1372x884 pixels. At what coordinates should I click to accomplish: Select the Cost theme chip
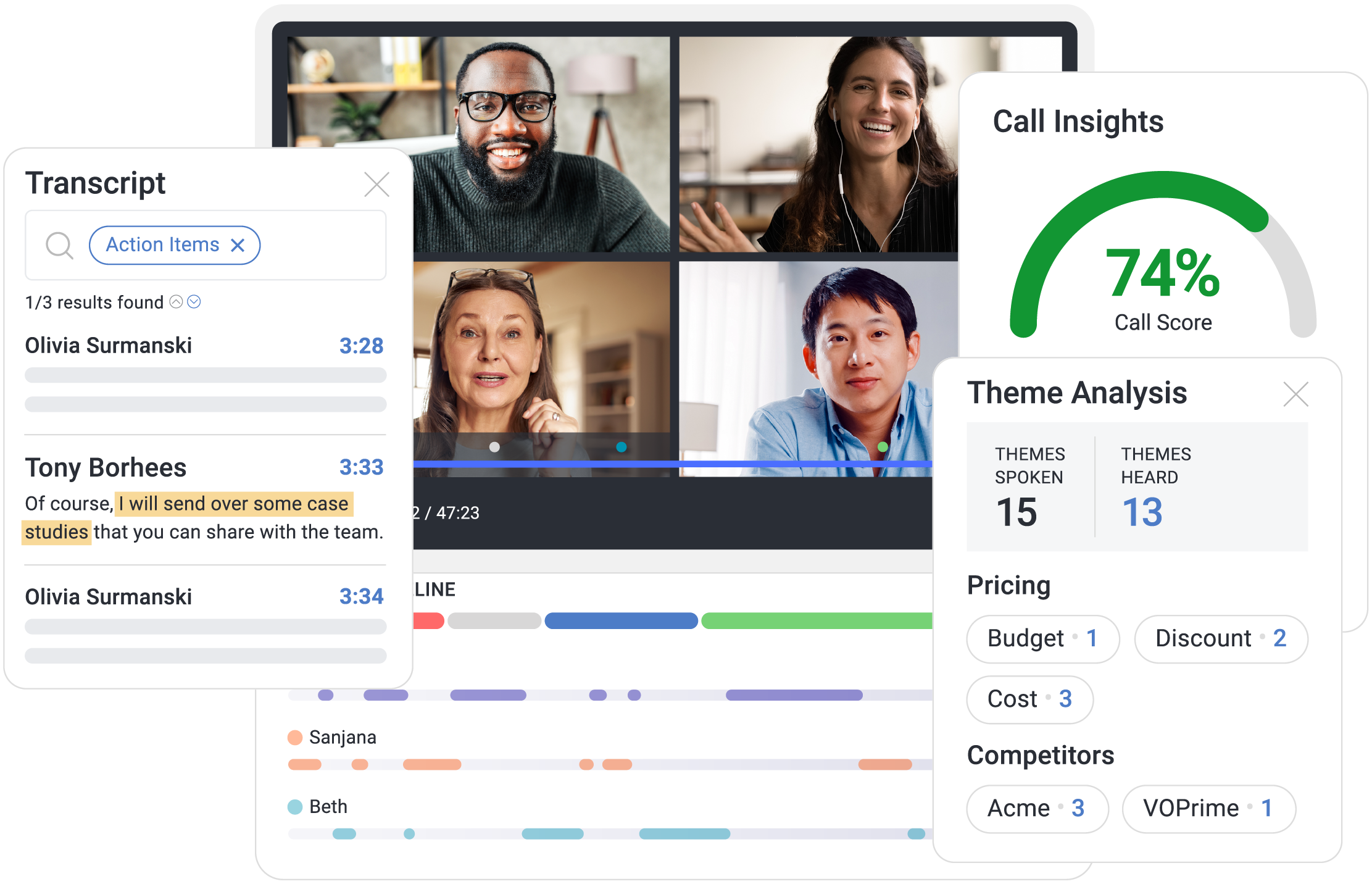[1029, 699]
